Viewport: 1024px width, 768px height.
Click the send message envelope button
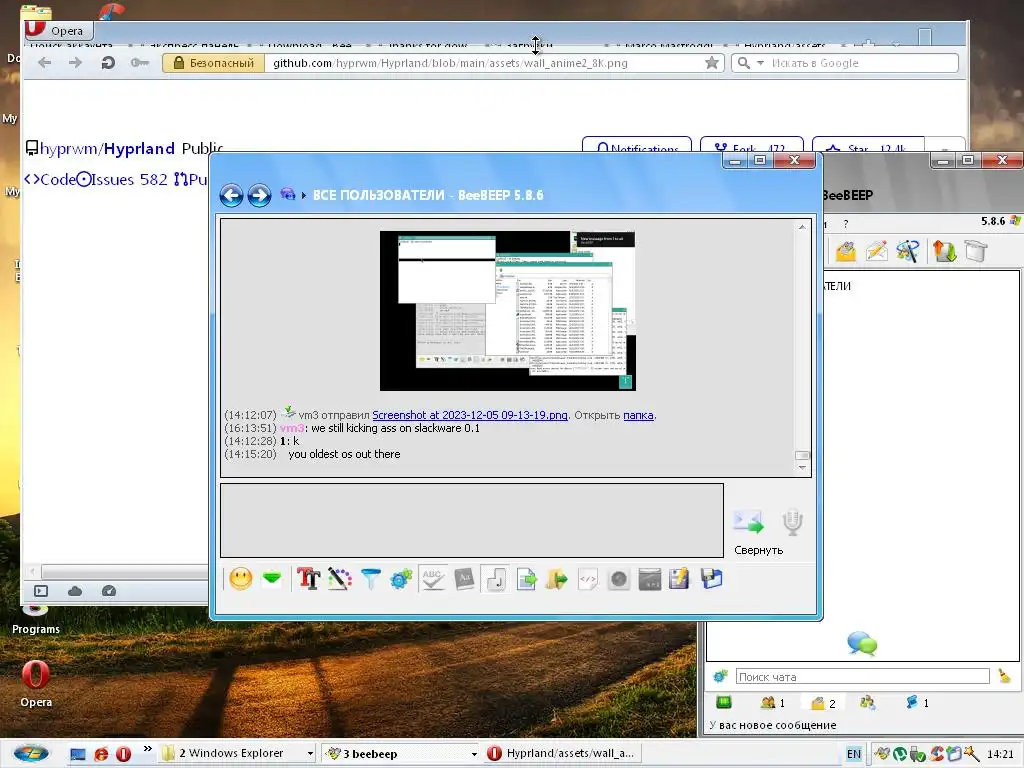pyautogui.click(x=748, y=522)
